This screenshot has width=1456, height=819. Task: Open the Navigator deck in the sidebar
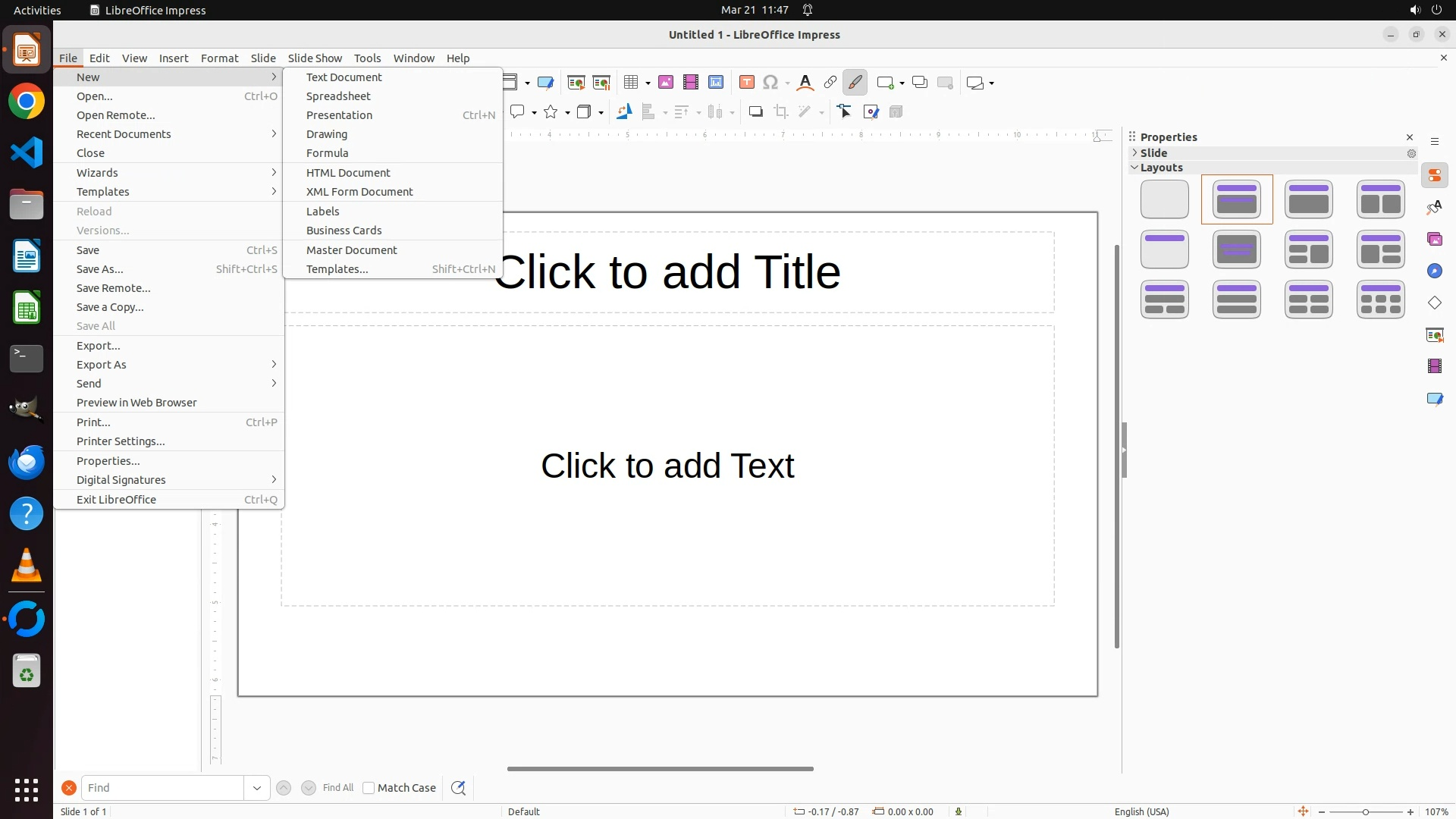(x=1435, y=271)
